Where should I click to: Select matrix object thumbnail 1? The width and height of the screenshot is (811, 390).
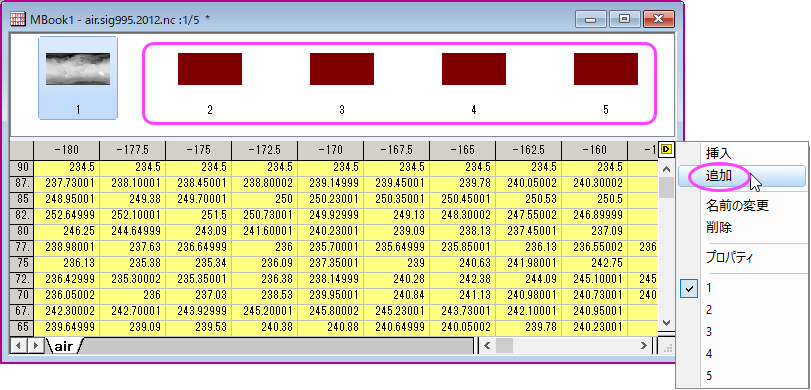point(78,78)
